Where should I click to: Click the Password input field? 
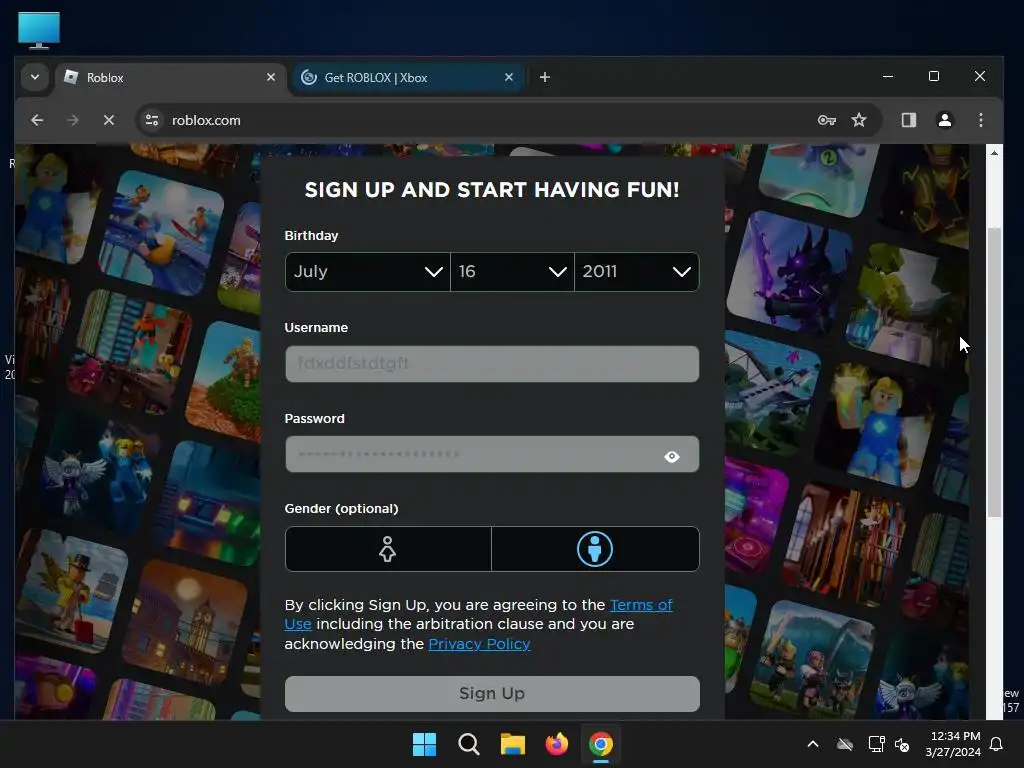[x=492, y=455]
